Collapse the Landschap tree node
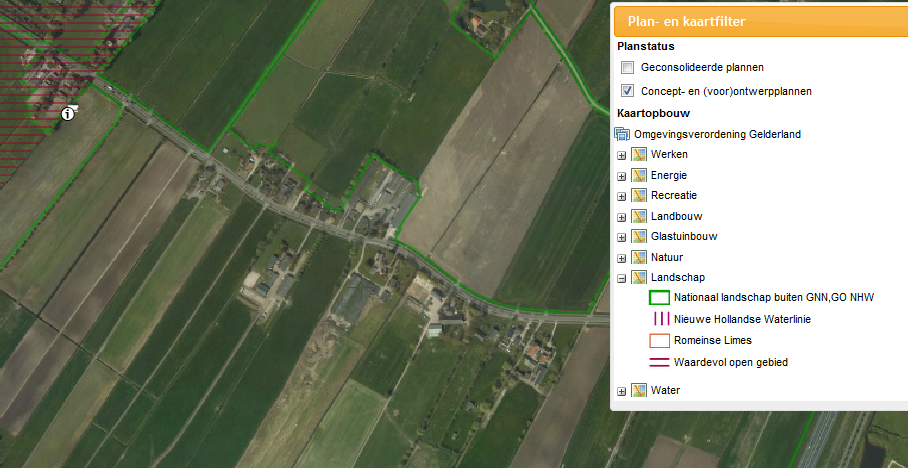Image resolution: width=908 pixels, height=468 pixels. point(622,279)
